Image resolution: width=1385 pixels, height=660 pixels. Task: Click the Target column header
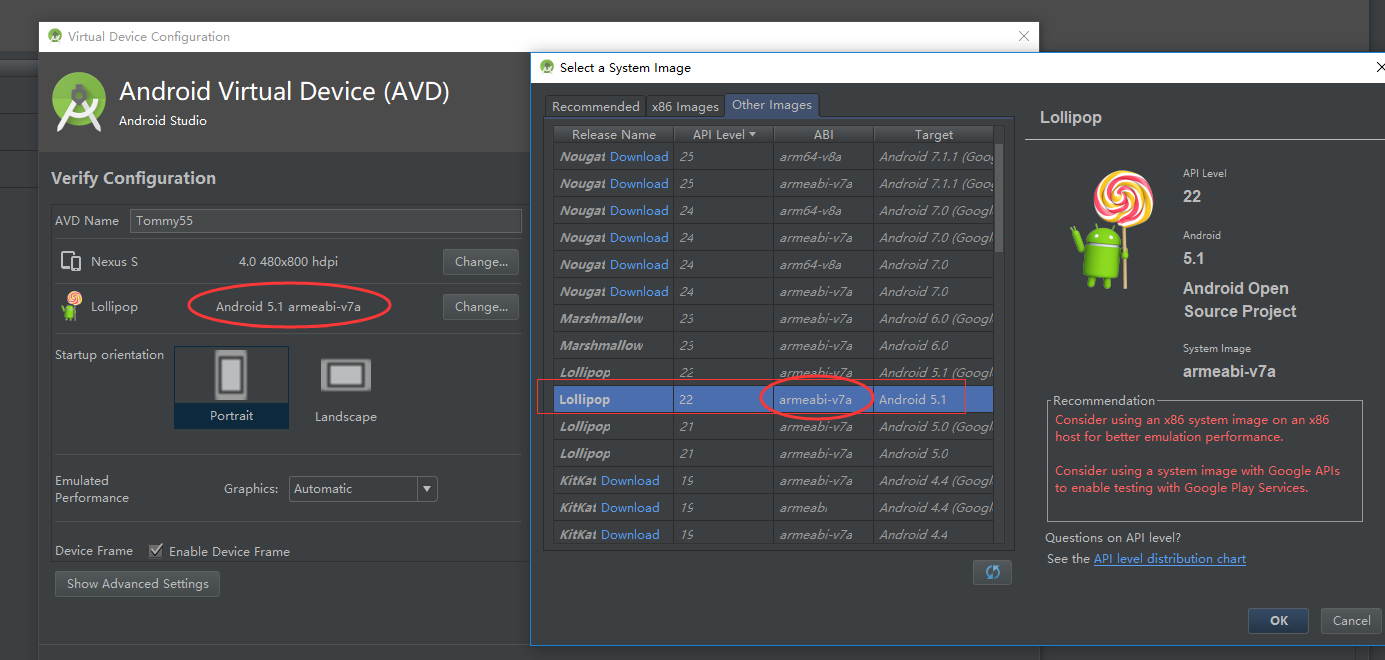coord(934,134)
